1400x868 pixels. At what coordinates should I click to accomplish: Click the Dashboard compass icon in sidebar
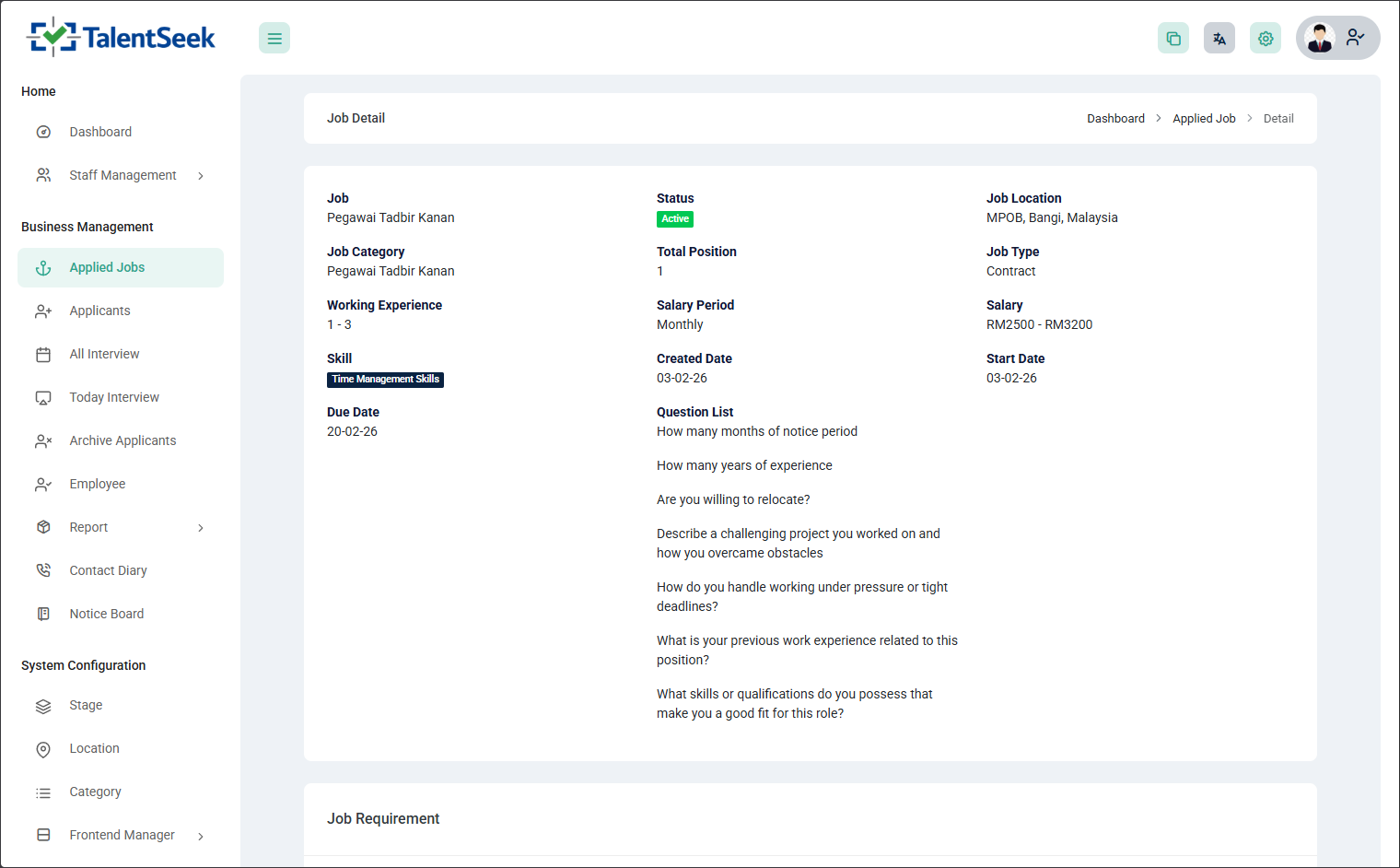pos(43,132)
